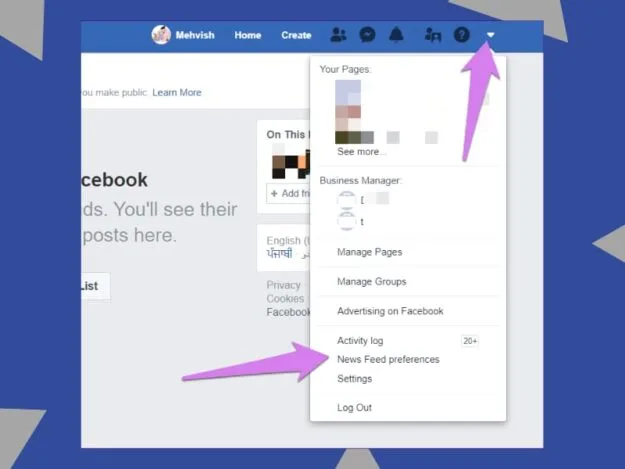Open Mehvish profile name link

[195, 35]
